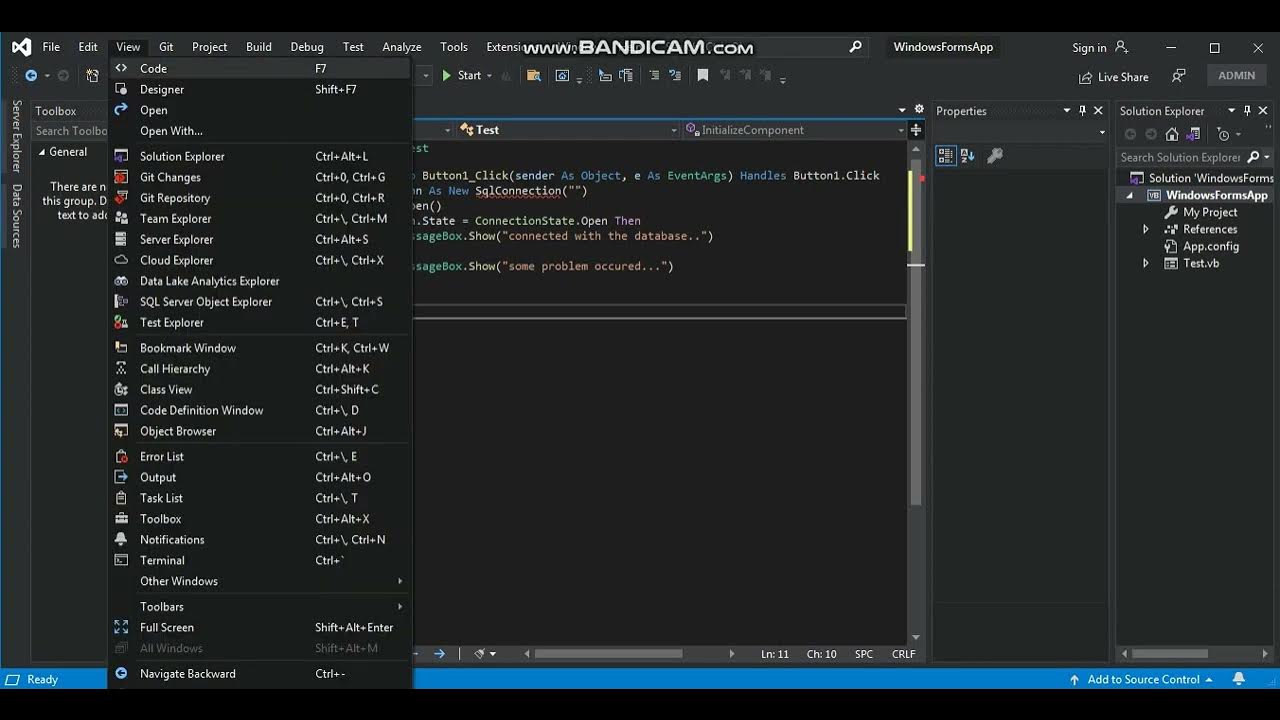Click the Property Pages wrench icon
Screen dimensions: 1280x720
point(994,155)
